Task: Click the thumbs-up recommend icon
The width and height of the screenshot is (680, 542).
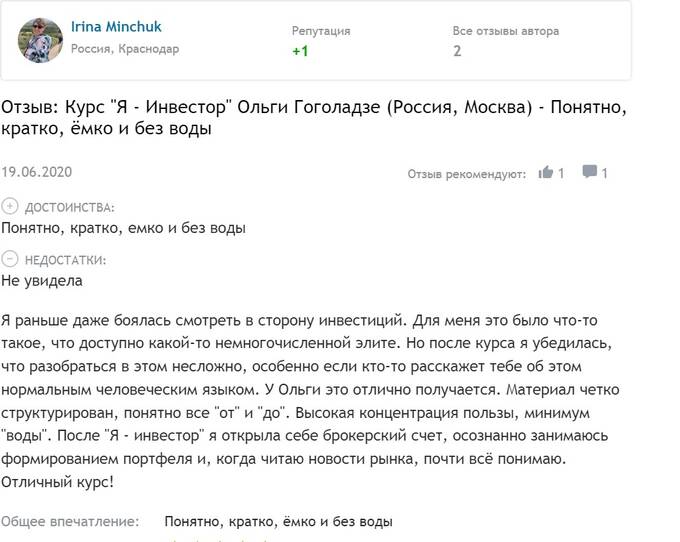Action: 546,172
